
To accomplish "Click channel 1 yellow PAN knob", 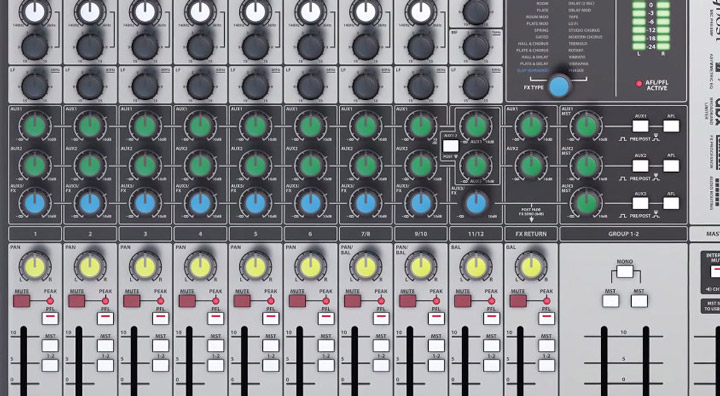I will pyautogui.click(x=35, y=267).
